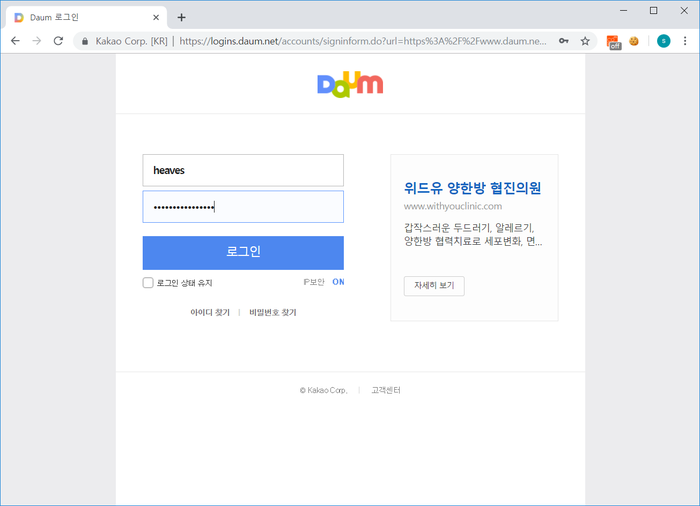Minimize the Chrome window
This screenshot has height=506, width=700.
tap(624, 10)
